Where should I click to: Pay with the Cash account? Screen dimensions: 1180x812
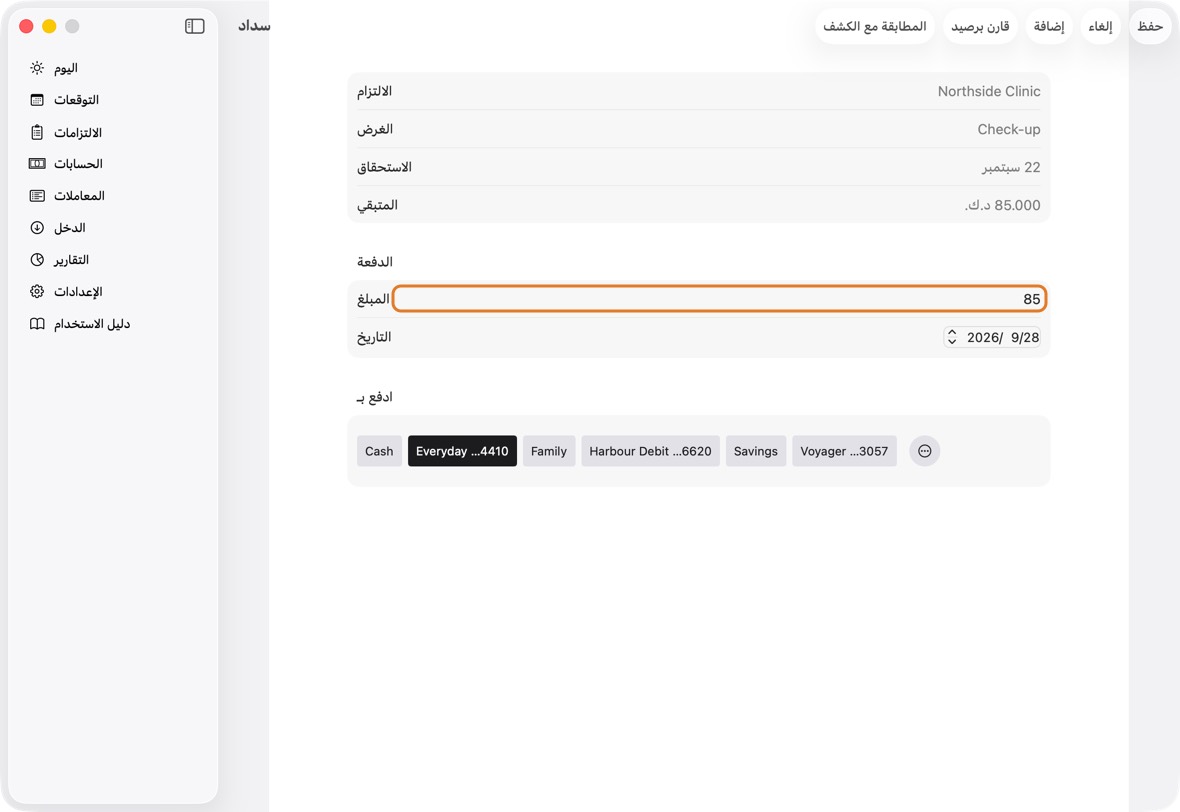(x=379, y=452)
